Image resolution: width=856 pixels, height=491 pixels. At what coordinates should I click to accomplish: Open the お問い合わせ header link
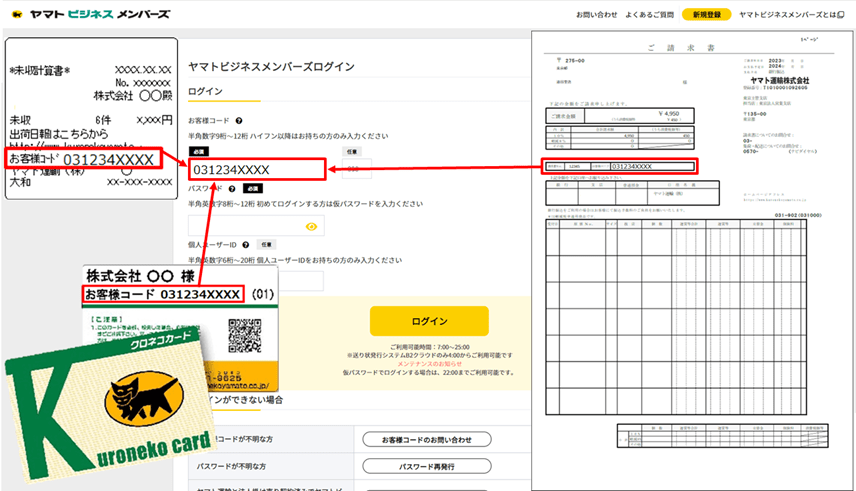(x=597, y=15)
